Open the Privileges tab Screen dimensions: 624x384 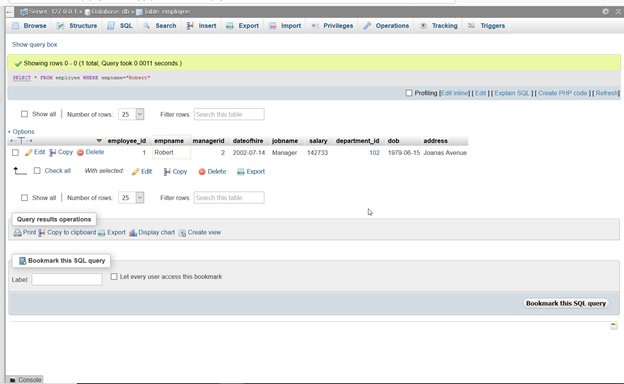coord(332,26)
